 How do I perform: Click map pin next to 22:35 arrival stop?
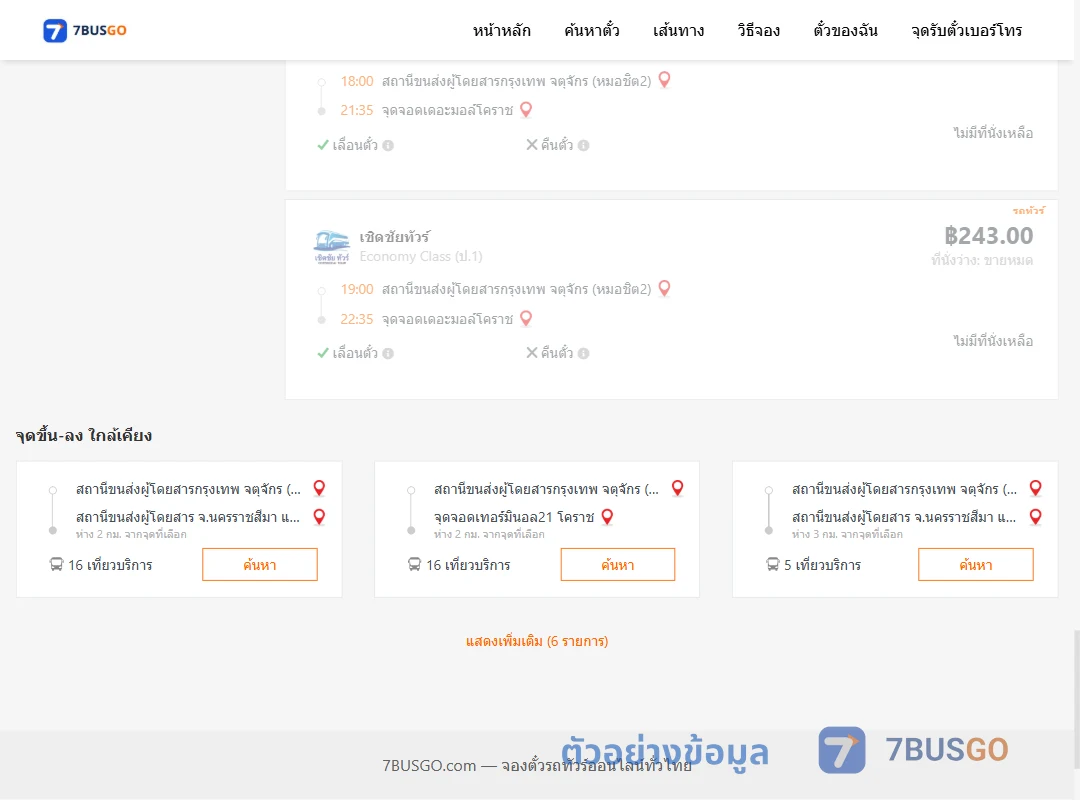point(526,318)
